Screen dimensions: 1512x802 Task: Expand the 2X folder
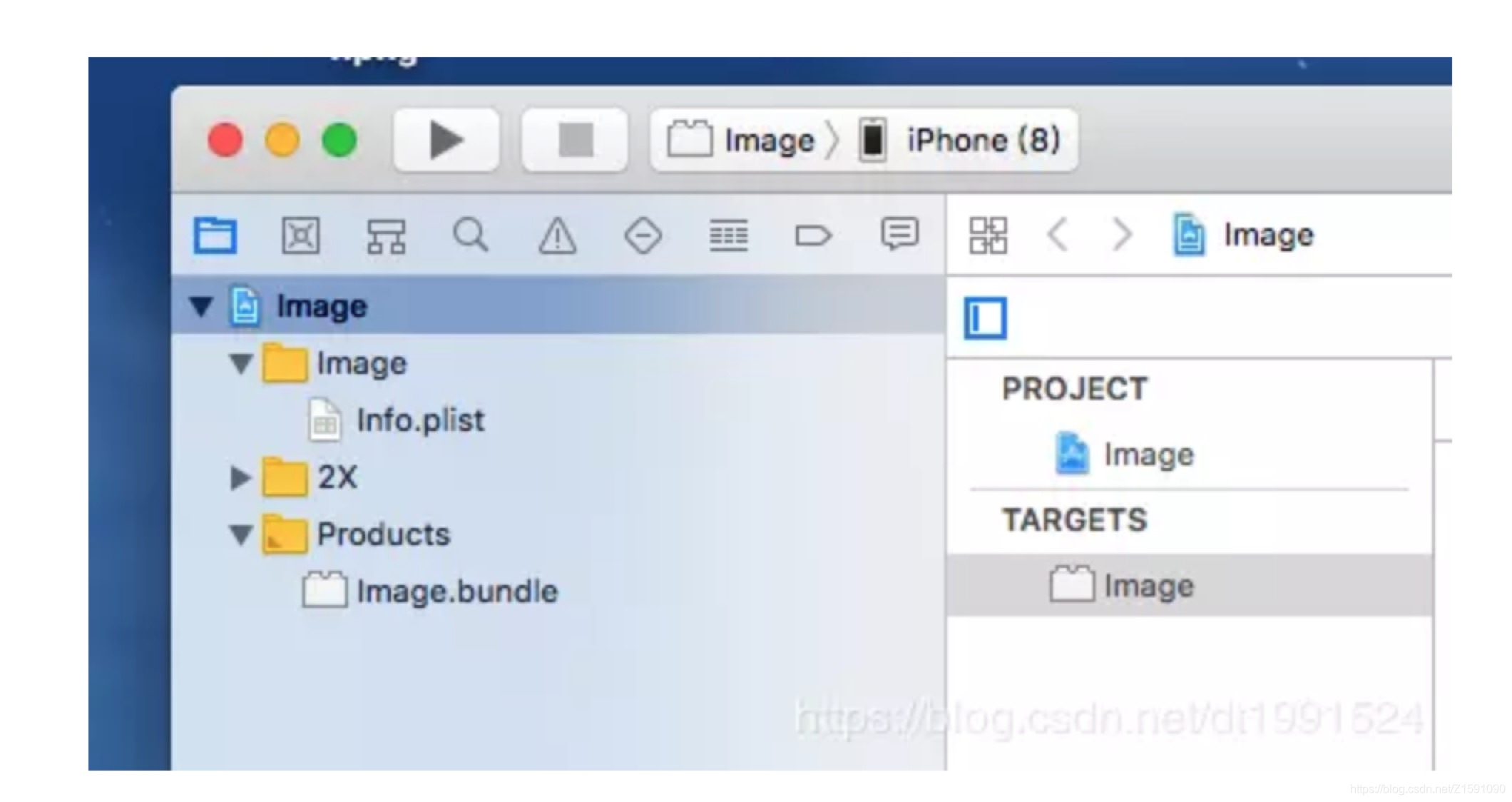pyautogui.click(x=241, y=477)
